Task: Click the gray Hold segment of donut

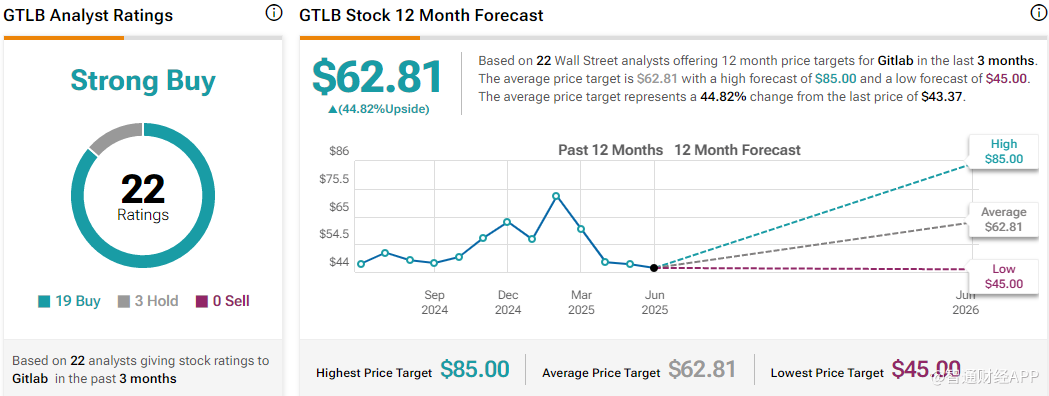Action: pos(113,136)
